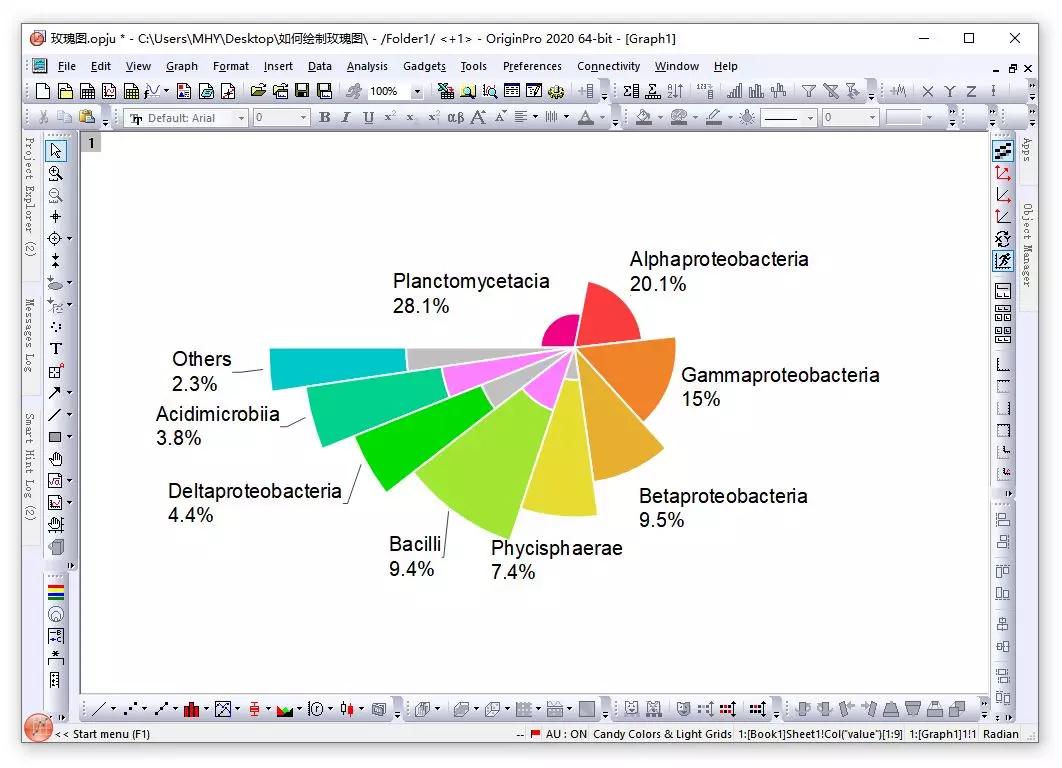This screenshot has height=768, width=1062.
Task: Open the Graph menu
Action: pyautogui.click(x=182, y=66)
